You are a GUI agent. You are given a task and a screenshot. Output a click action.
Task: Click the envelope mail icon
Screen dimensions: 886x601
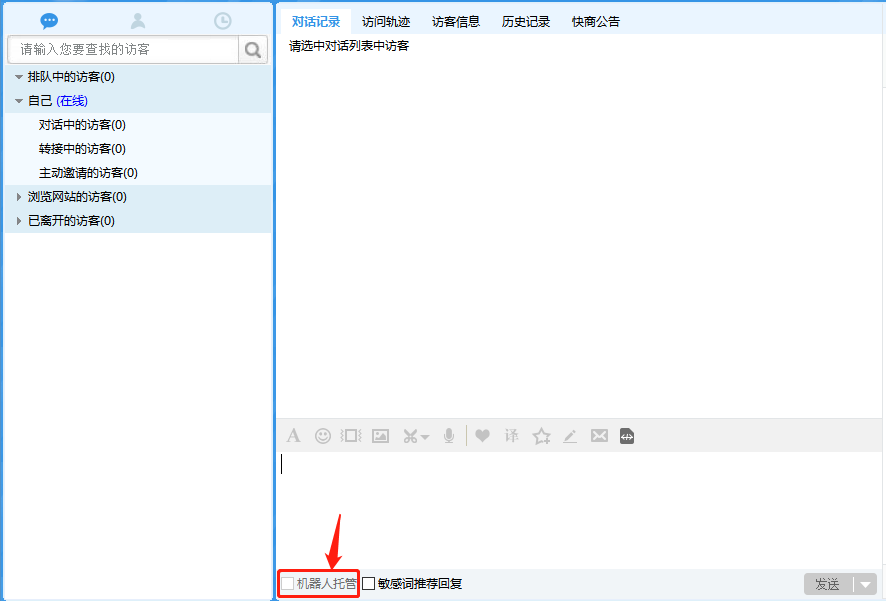[x=599, y=436]
